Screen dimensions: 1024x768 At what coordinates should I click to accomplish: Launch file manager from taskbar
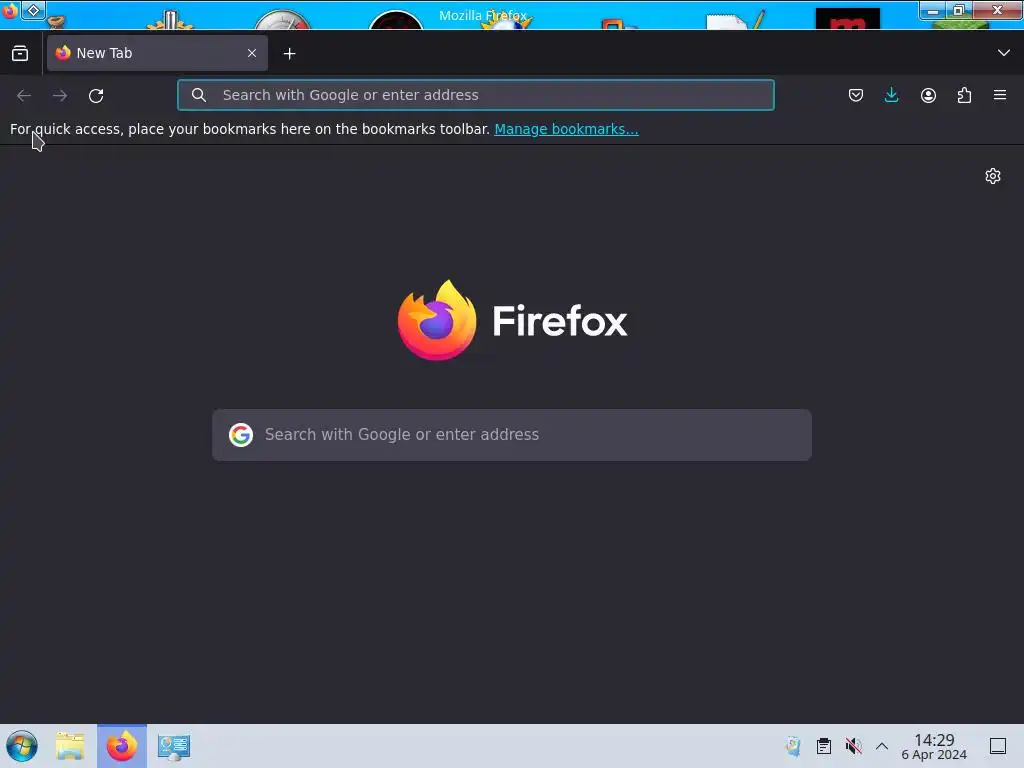(70, 746)
